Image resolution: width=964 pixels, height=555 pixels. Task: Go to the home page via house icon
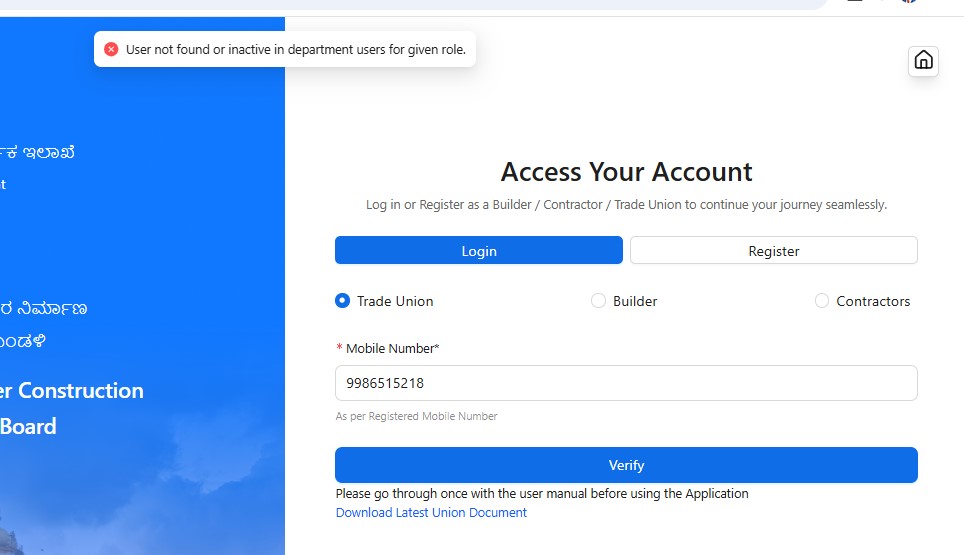point(923,61)
